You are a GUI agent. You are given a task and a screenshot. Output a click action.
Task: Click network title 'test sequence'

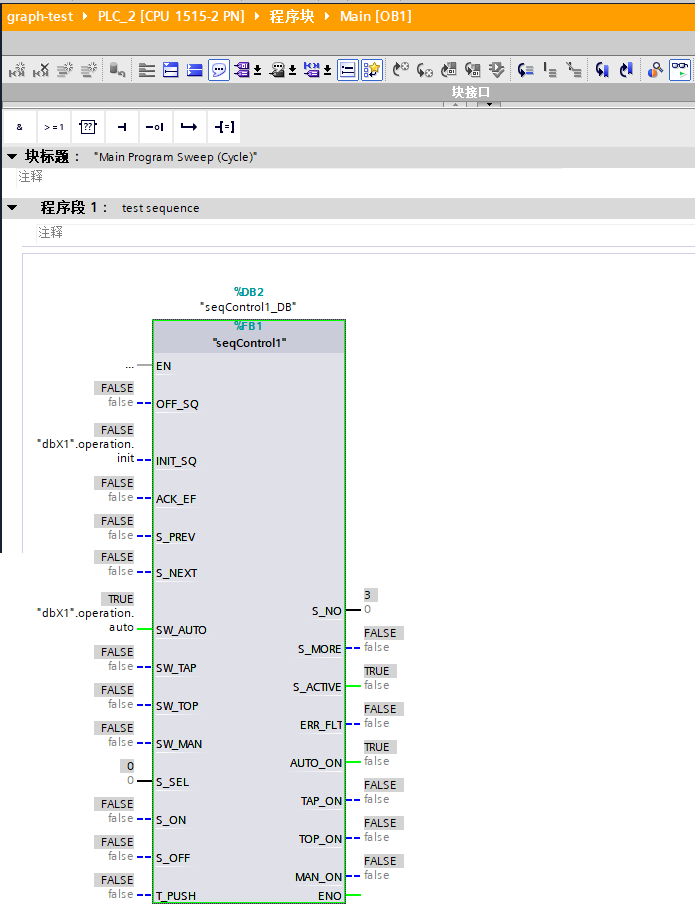point(161,208)
